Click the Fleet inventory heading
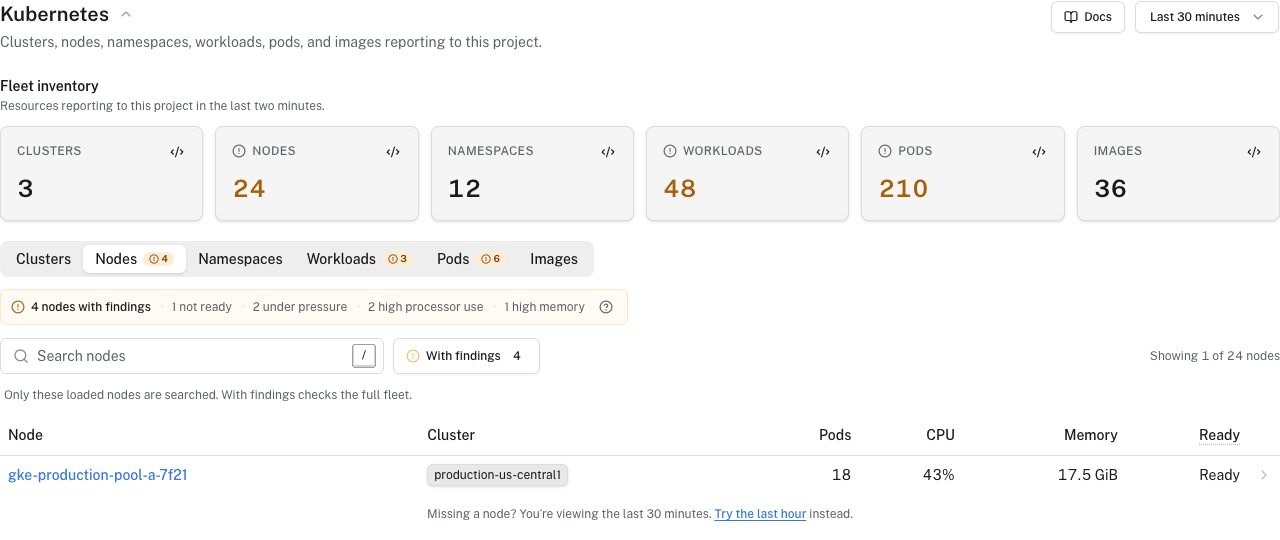Screen dimensions: 1280x540 [x=49, y=86]
